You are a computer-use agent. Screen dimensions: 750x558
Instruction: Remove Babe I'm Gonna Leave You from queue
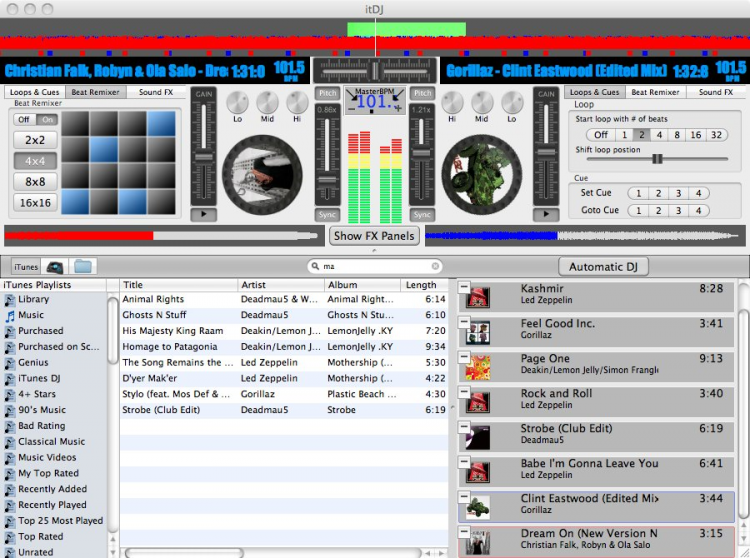[x=463, y=462]
